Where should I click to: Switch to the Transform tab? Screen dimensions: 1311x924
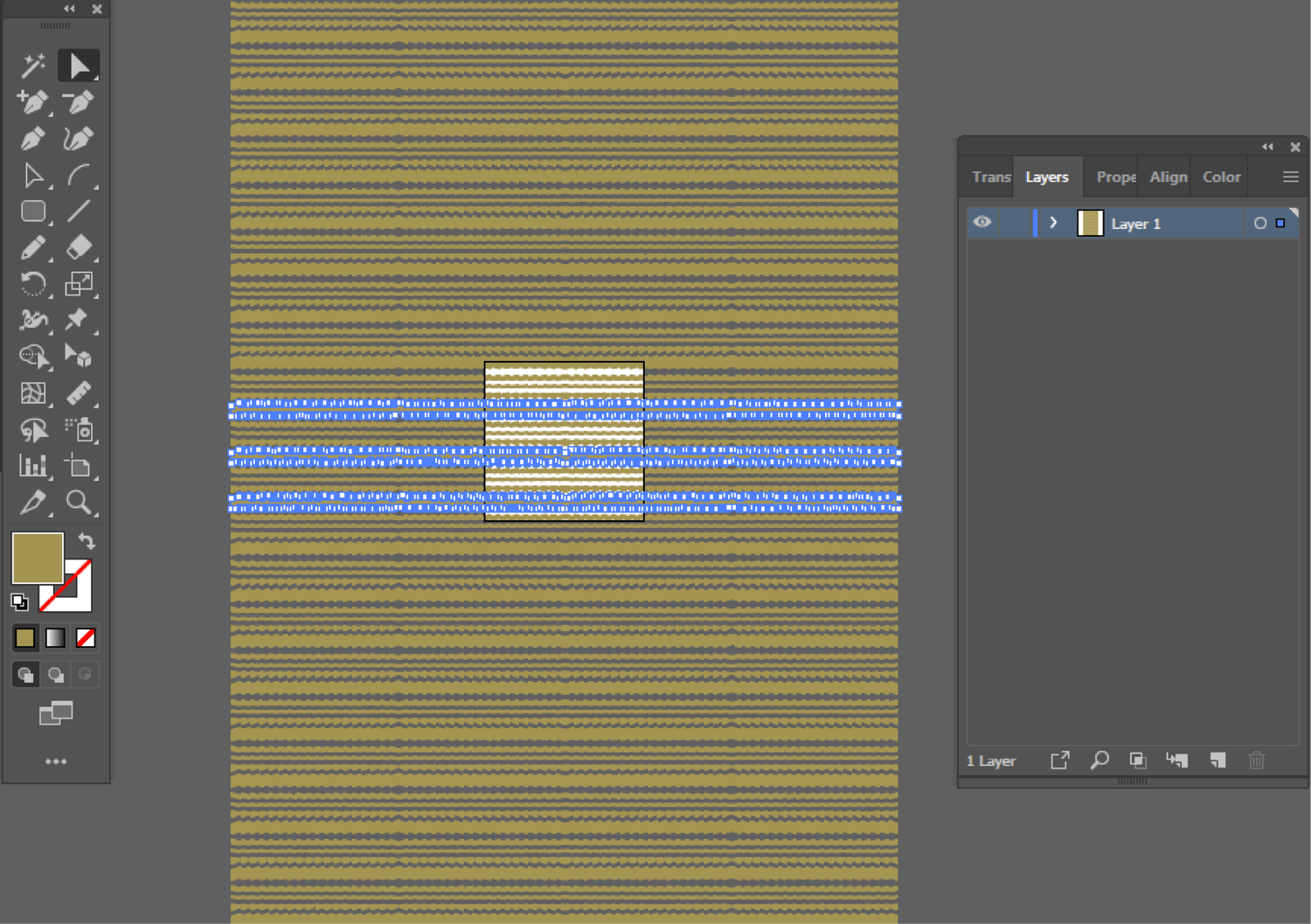coord(991,177)
